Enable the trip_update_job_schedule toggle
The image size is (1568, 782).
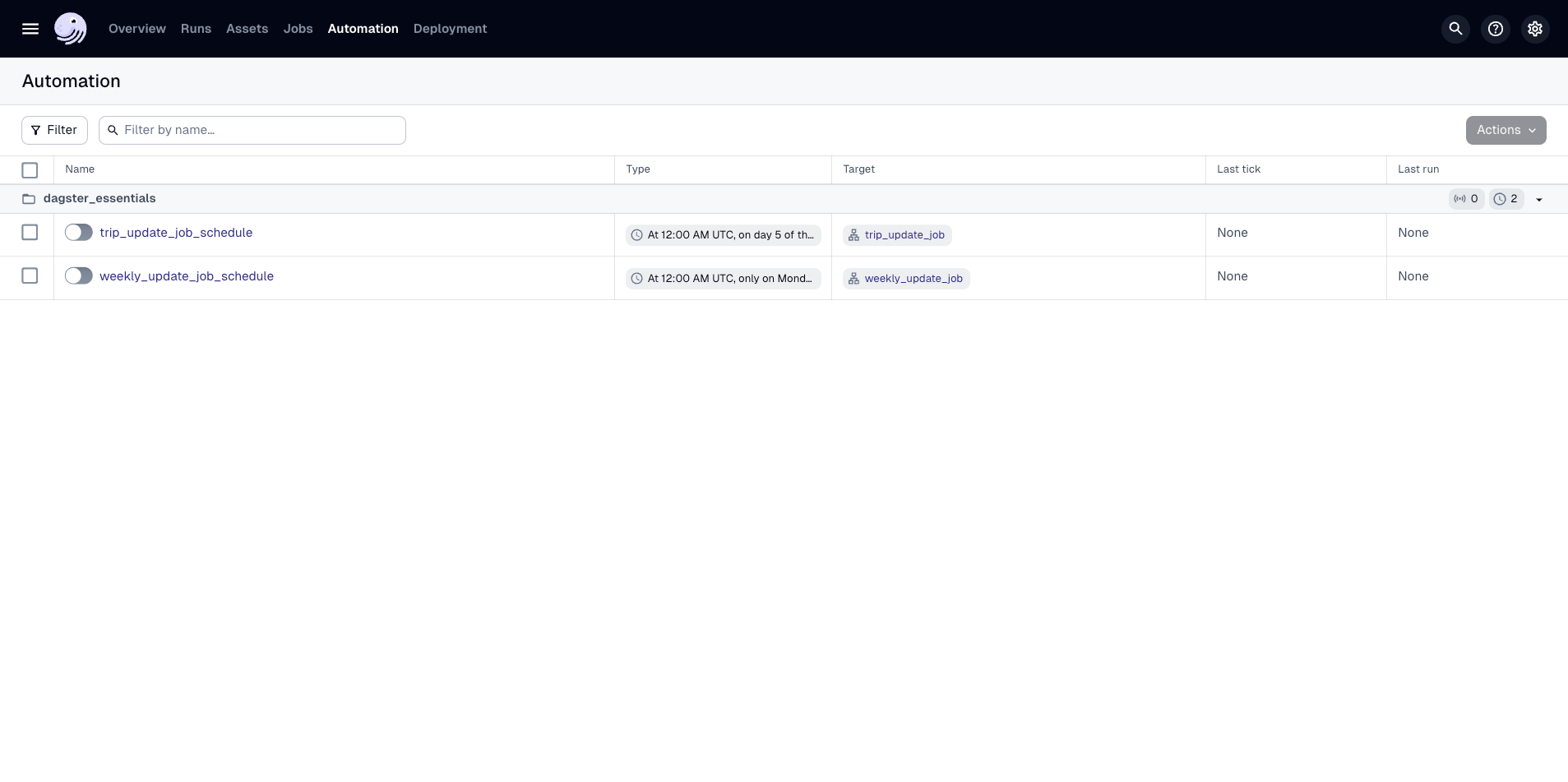pos(78,232)
